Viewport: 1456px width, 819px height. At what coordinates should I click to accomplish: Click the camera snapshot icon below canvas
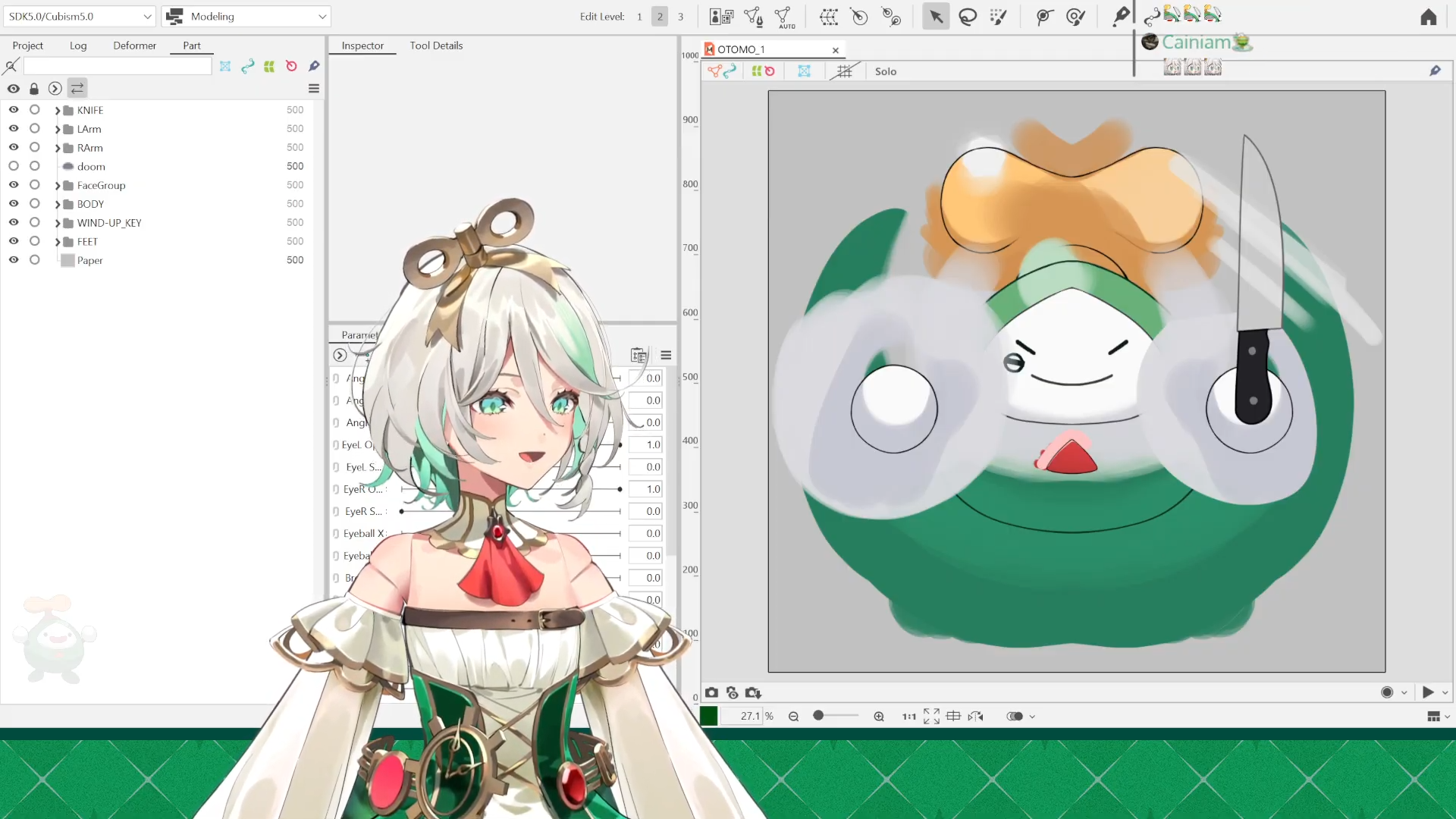(711, 692)
